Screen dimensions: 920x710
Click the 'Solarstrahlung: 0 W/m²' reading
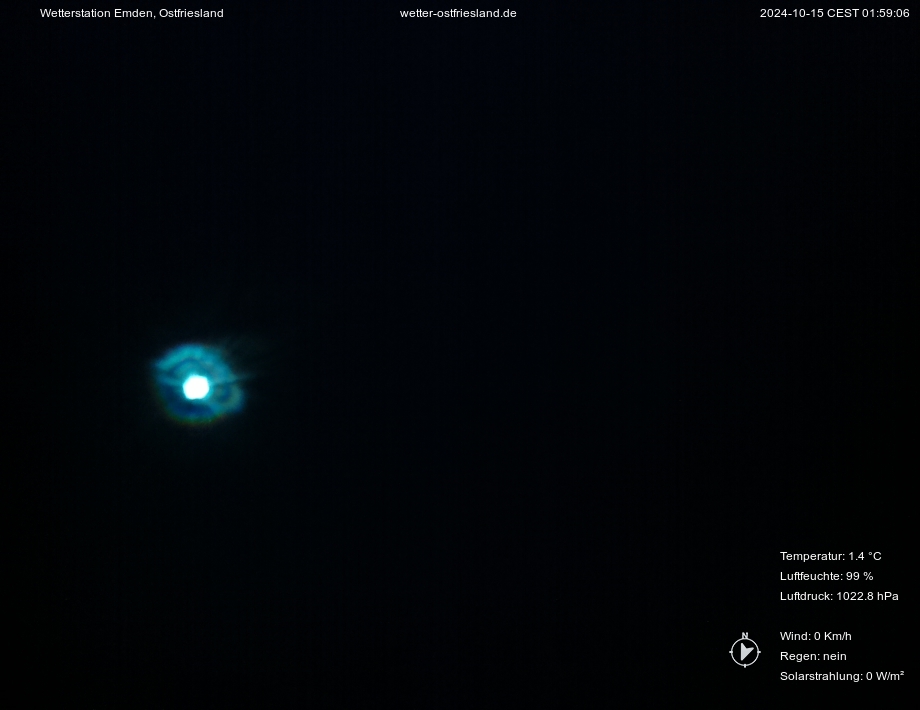point(841,676)
